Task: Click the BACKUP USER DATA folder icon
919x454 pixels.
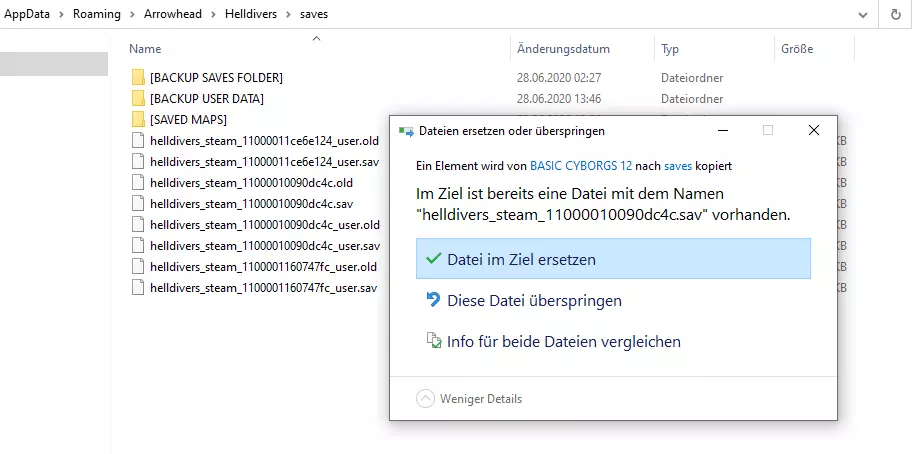Action: (x=138, y=99)
